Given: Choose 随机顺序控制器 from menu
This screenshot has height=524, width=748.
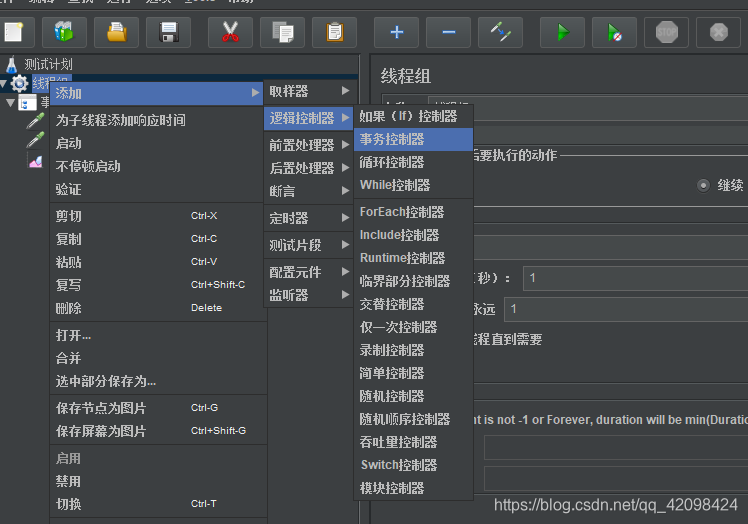Looking at the screenshot, I should click(x=413, y=419).
